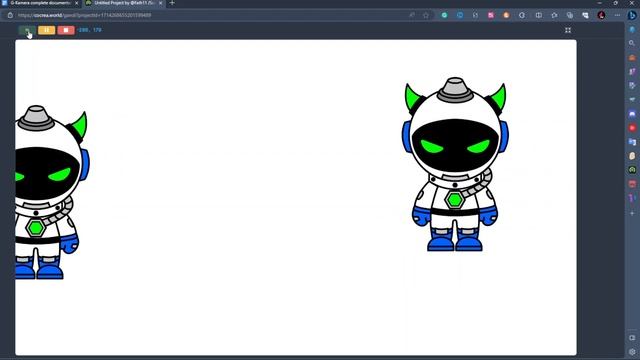Open a new browser tab

pos(172,3)
